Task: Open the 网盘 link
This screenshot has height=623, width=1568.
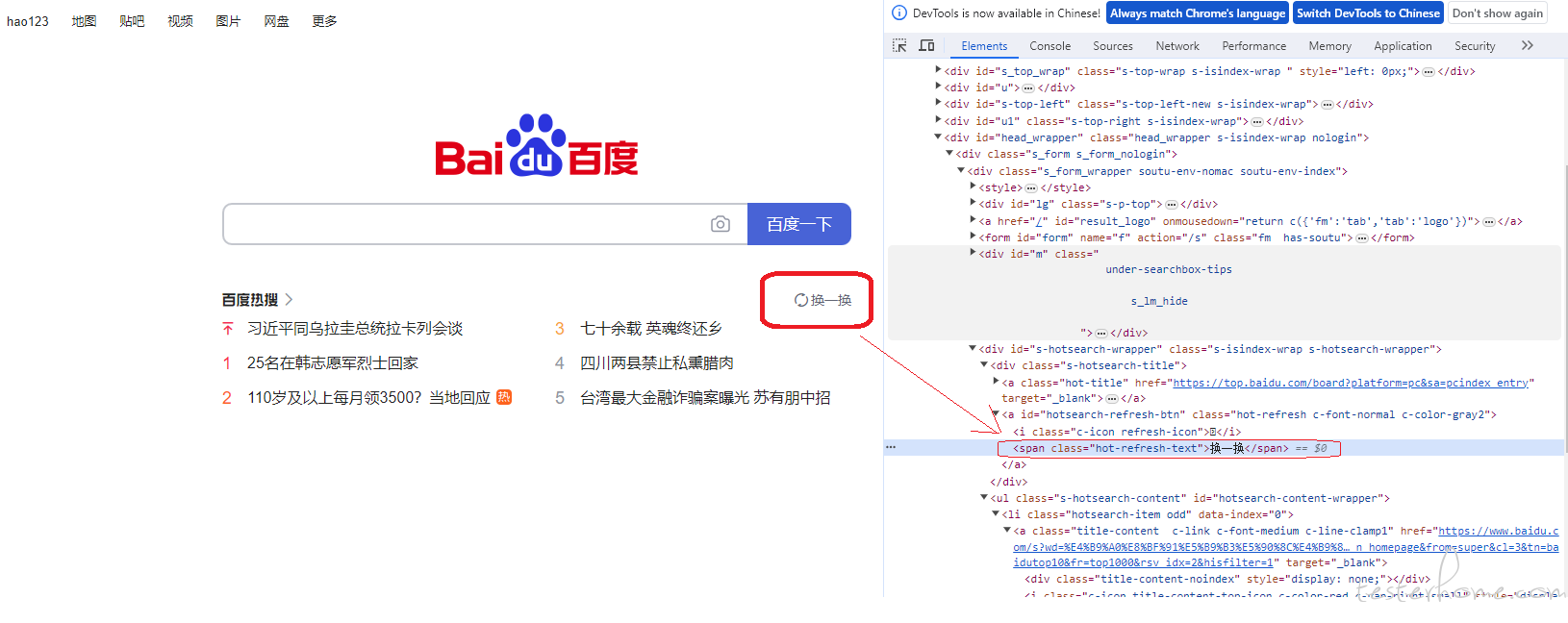Action: [x=276, y=21]
